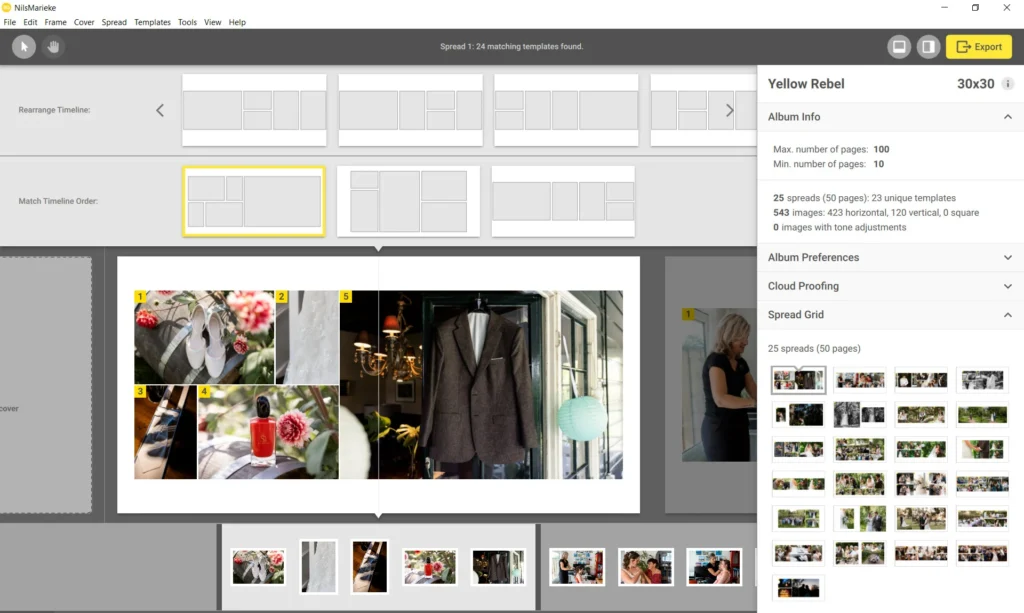The image size is (1024, 613).
Task: Collapse the Album Info section
Action: click(1007, 117)
